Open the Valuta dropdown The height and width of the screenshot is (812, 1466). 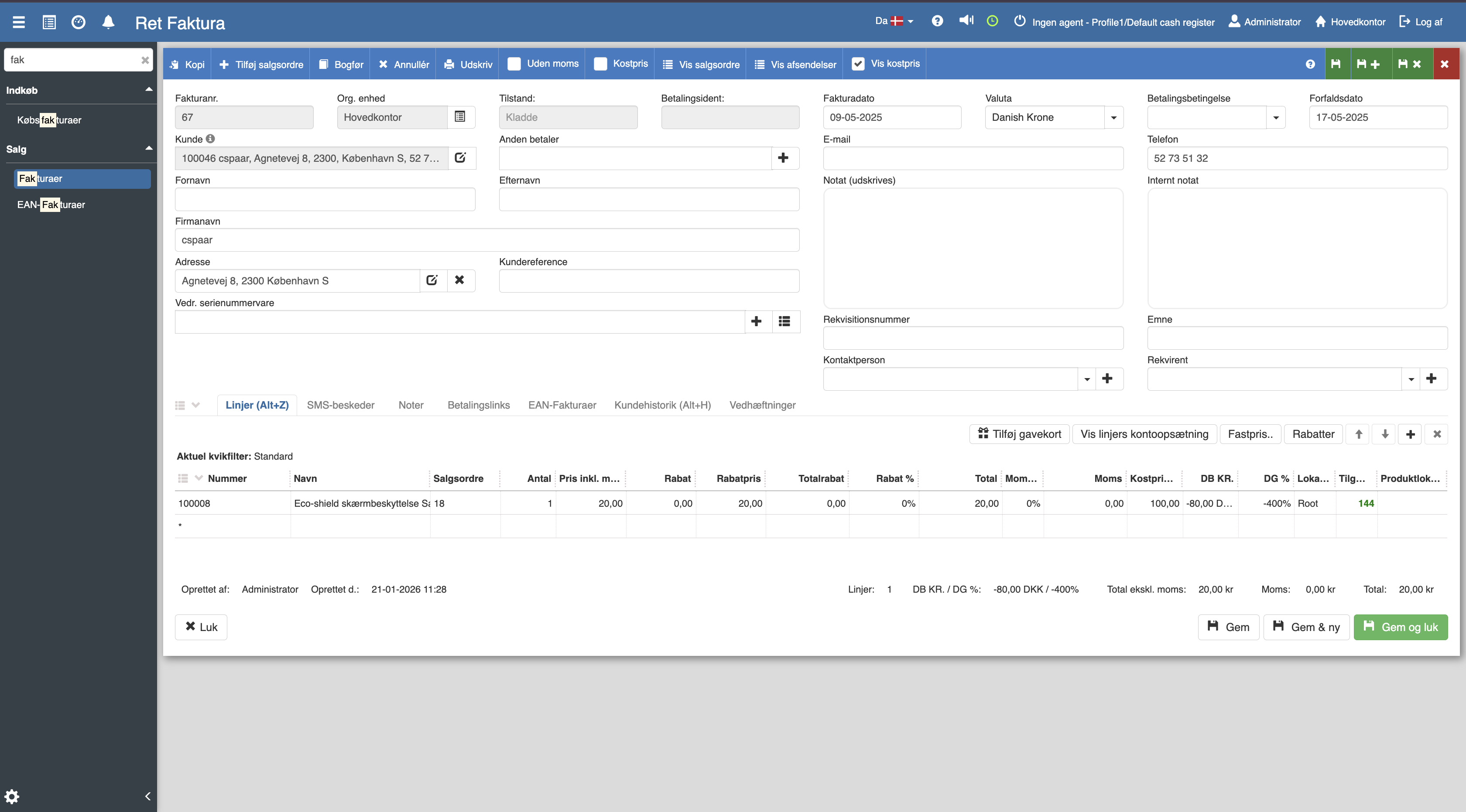click(1113, 118)
